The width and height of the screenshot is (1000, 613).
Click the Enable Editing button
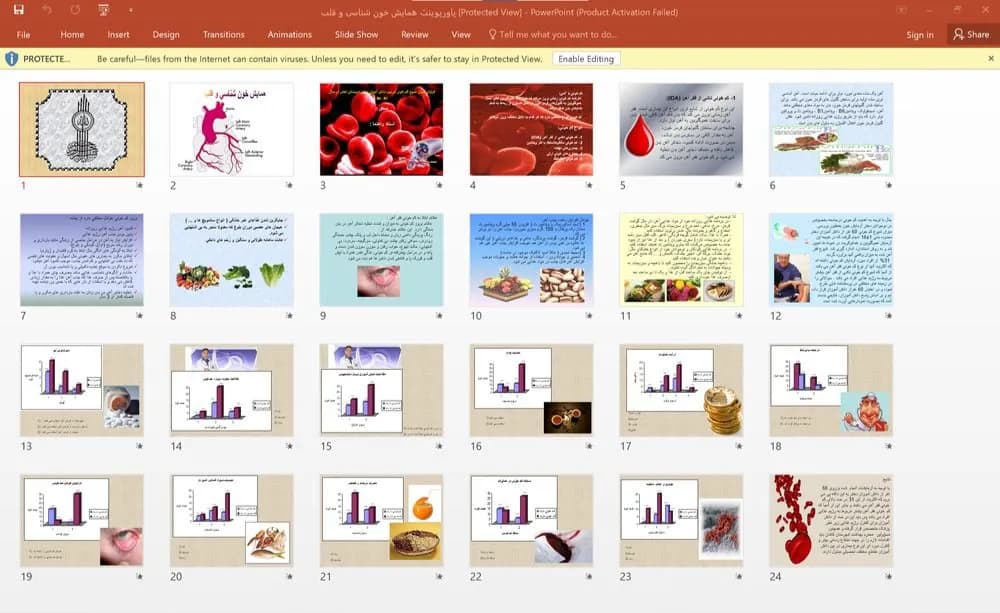586,59
